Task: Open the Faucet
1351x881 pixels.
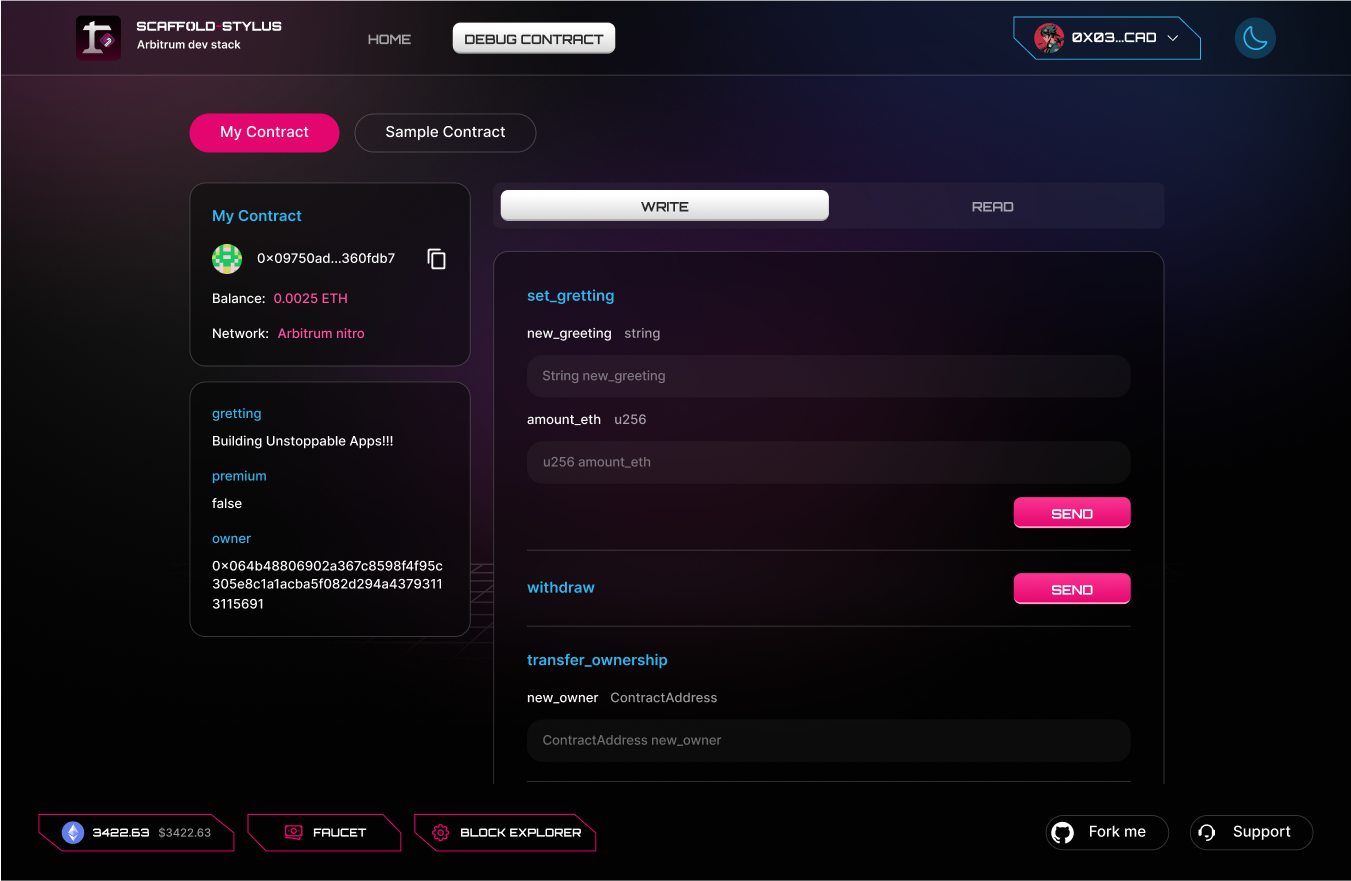Action: [325, 832]
